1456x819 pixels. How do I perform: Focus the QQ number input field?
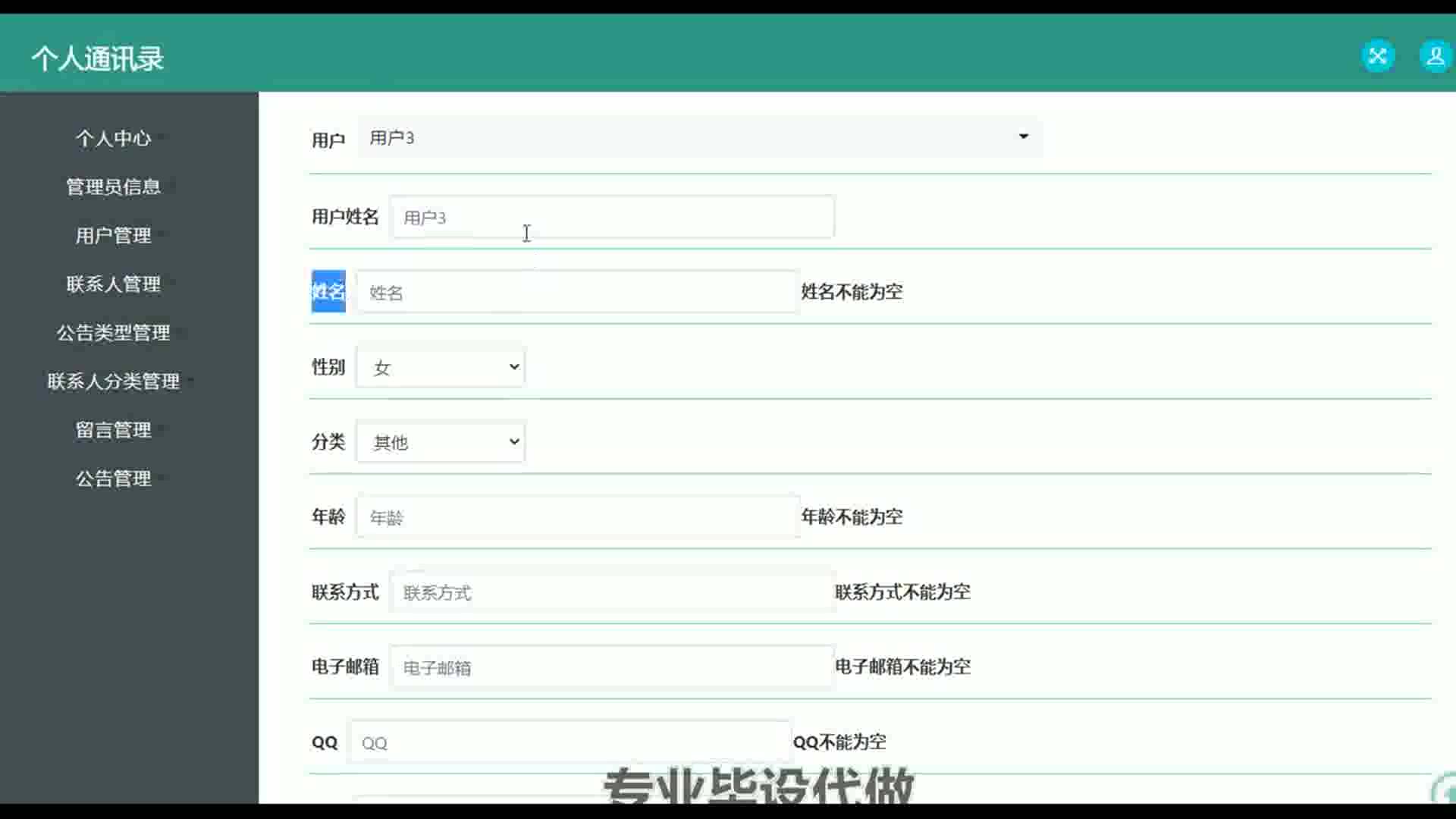point(569,742)
